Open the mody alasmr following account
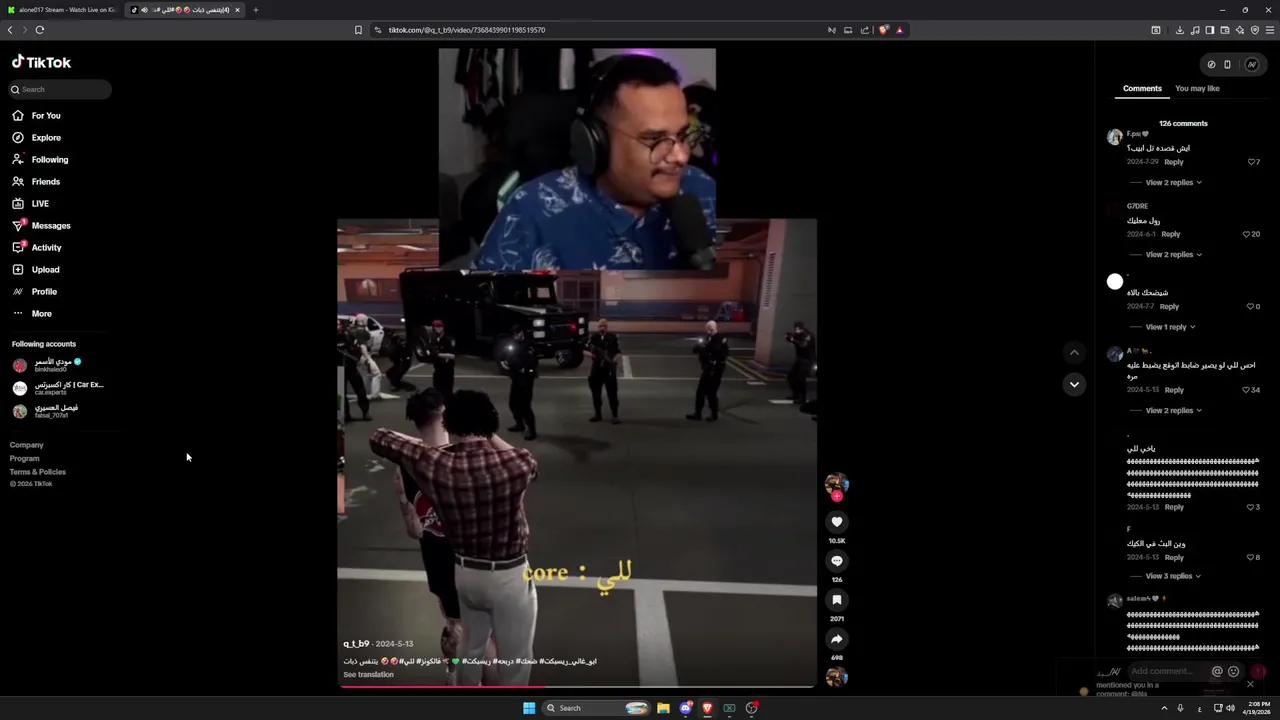 pos(56,365)
